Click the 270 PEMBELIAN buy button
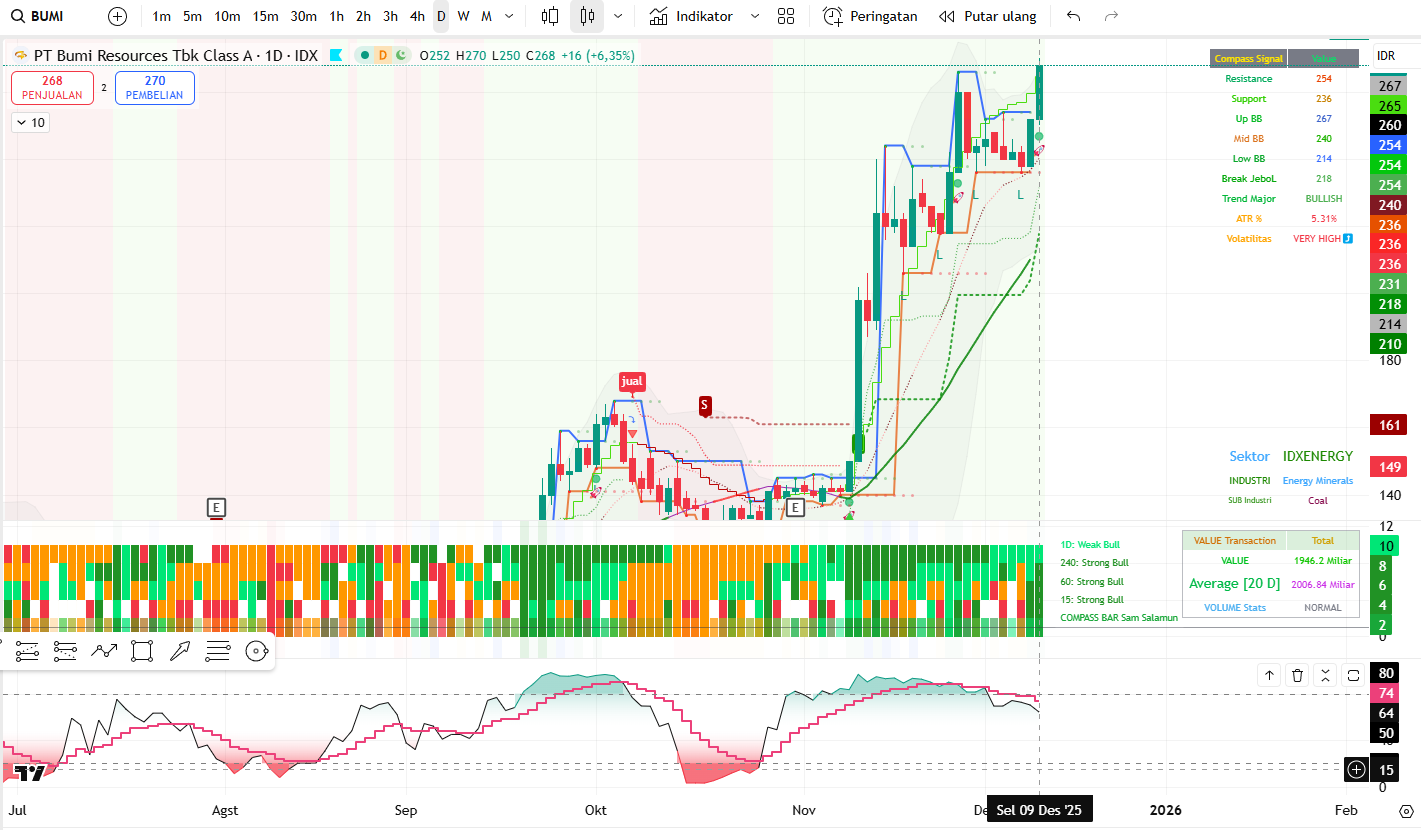 (155, 88)
